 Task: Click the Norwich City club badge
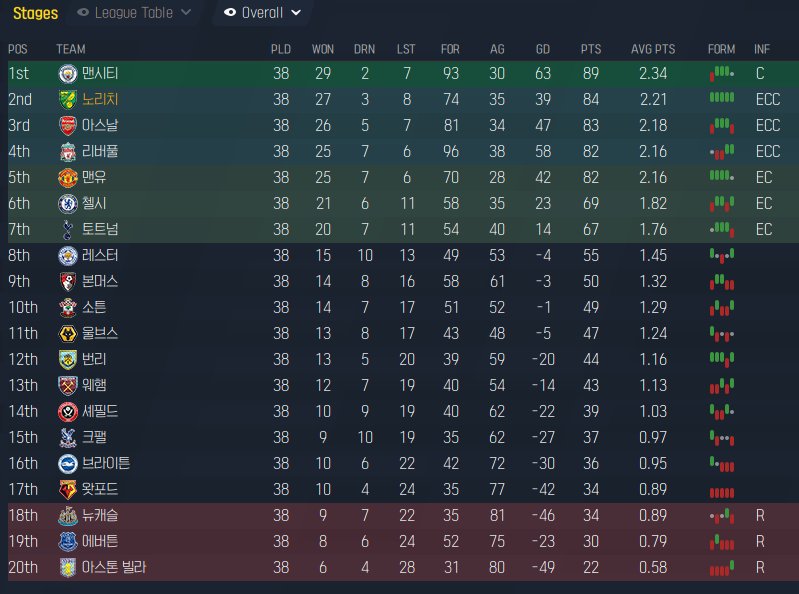click(x=67, y=100)
